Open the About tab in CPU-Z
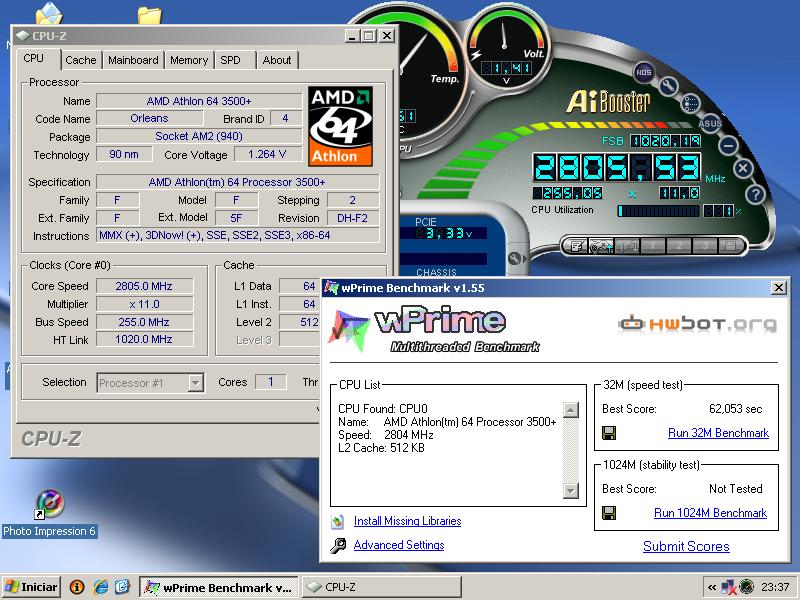 click(x=277, y=60)
